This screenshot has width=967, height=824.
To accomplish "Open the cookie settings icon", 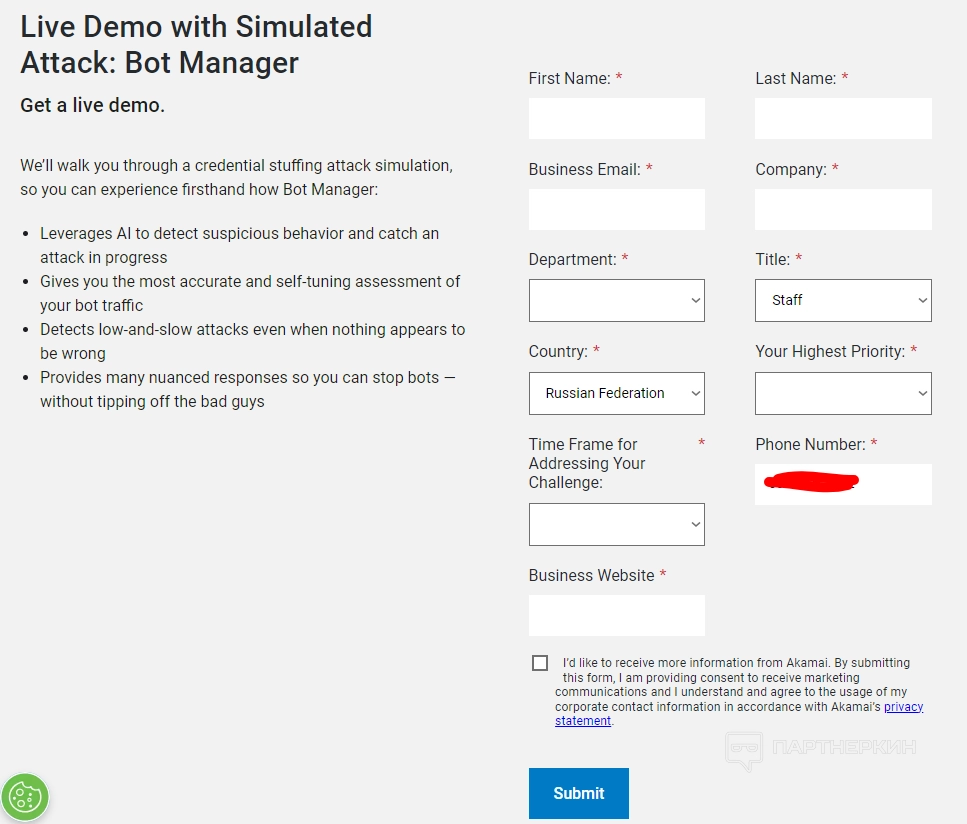I will [25, 797].
